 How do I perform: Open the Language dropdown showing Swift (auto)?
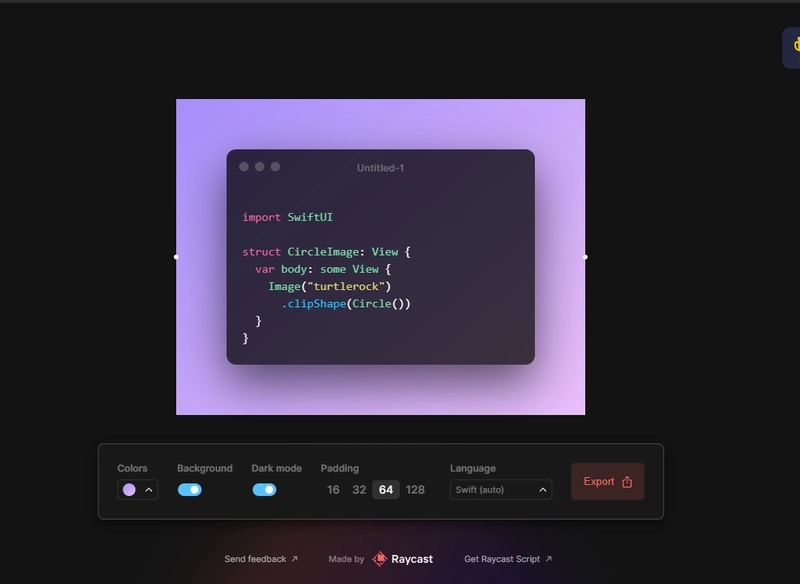pos(501,490)
